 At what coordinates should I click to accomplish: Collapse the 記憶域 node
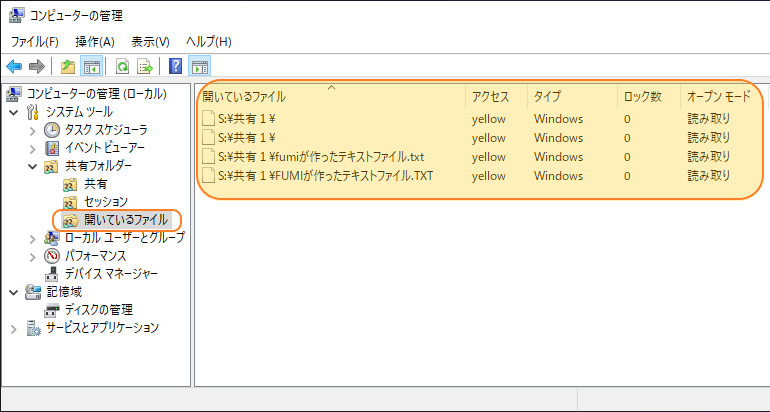[x=14, y=292]
